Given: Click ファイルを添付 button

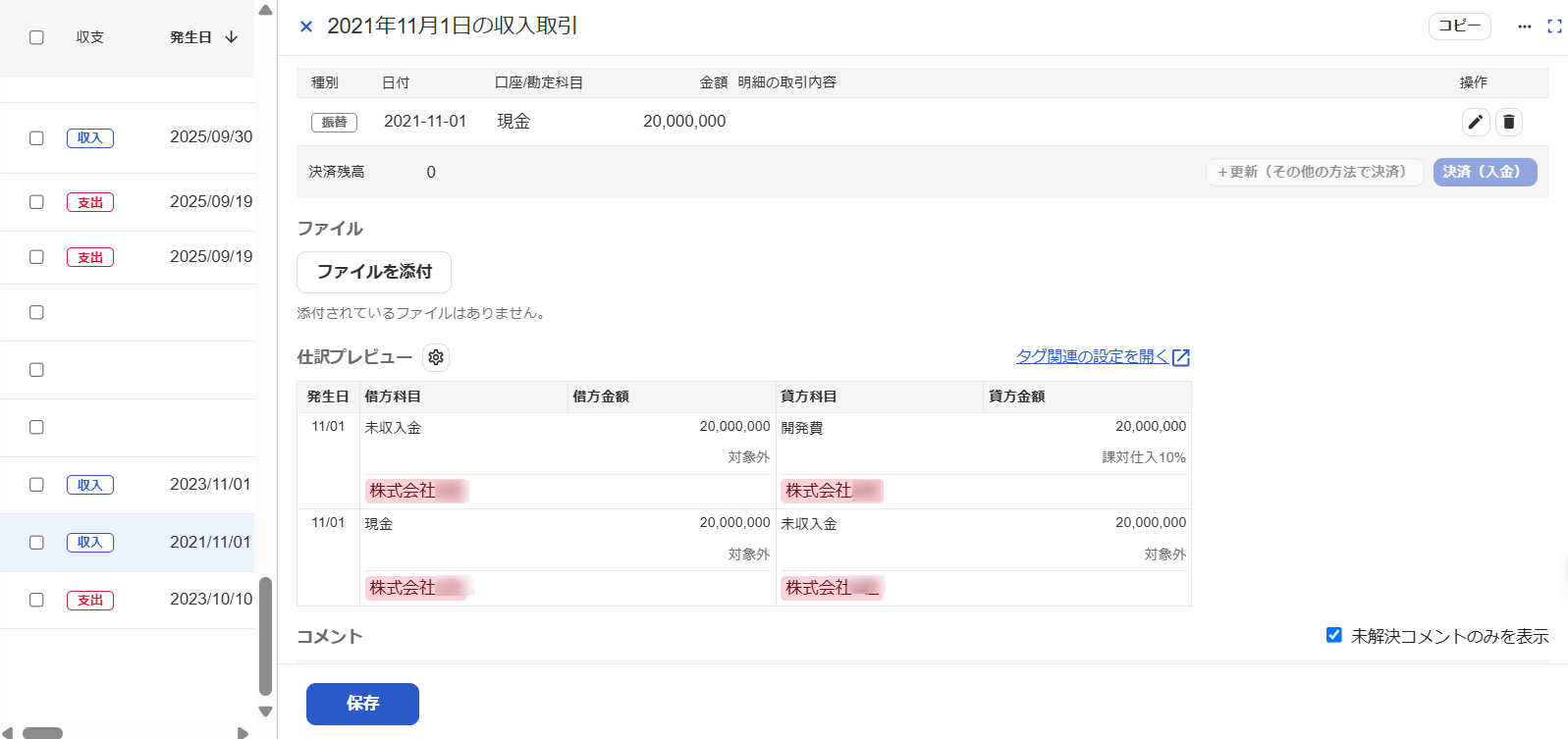Looking at the screenshot, I should click(374, 272).
